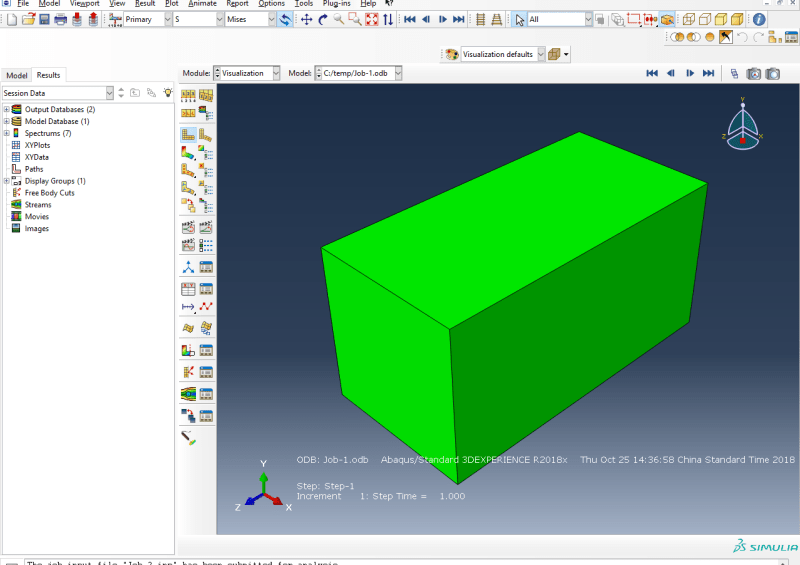The height and width of the screenshot is (565, 800).
Task: Turn perspective on with the converging icon
Action: [496, 19]
